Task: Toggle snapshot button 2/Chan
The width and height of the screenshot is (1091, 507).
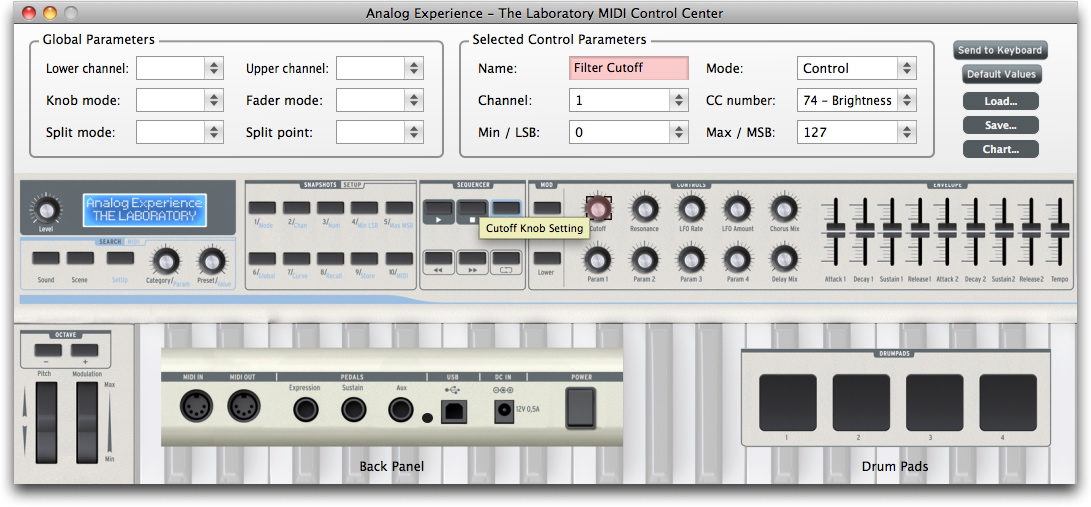Action: (x=296, y=208)
